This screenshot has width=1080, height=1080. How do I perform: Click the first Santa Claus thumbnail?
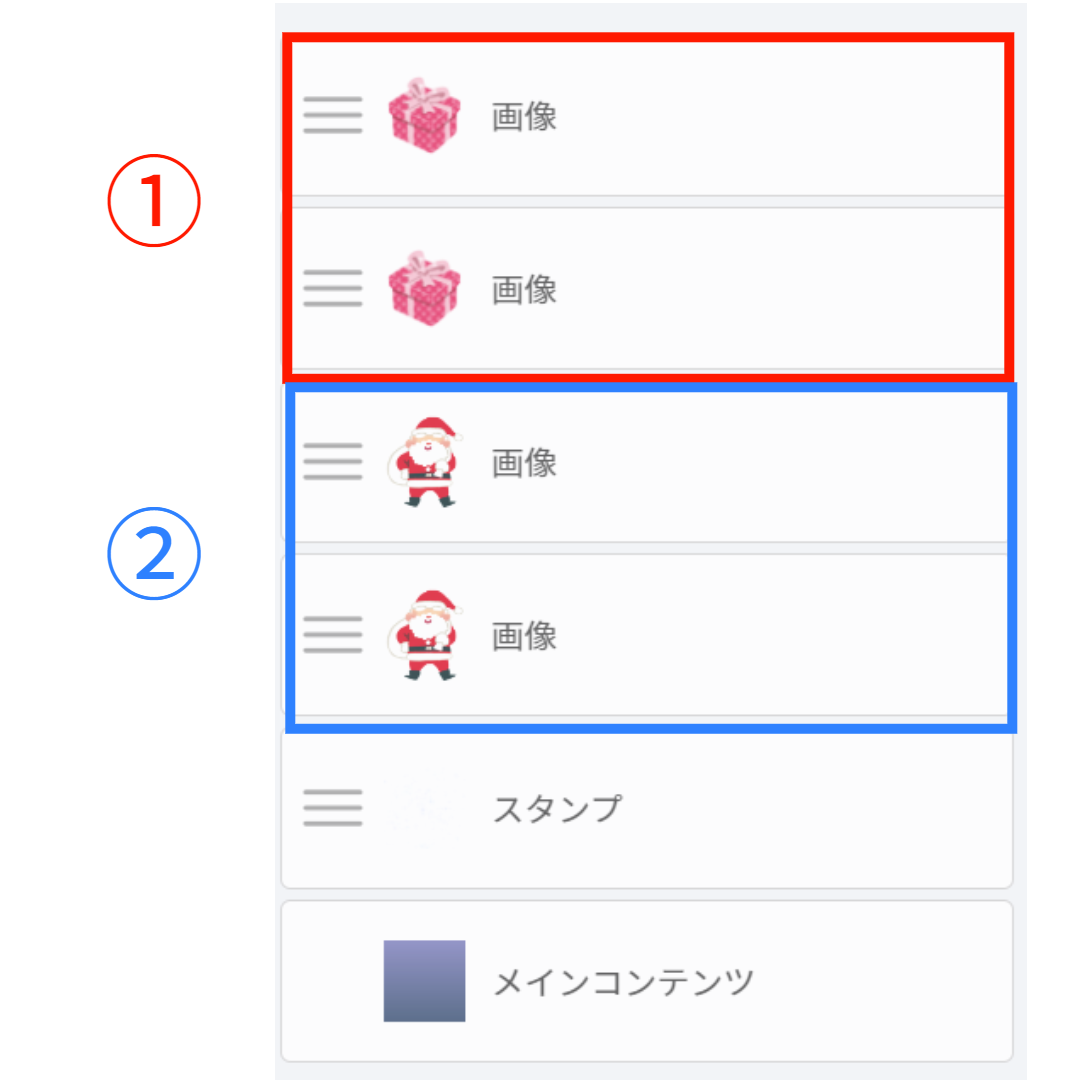click(x=424, y=462)
